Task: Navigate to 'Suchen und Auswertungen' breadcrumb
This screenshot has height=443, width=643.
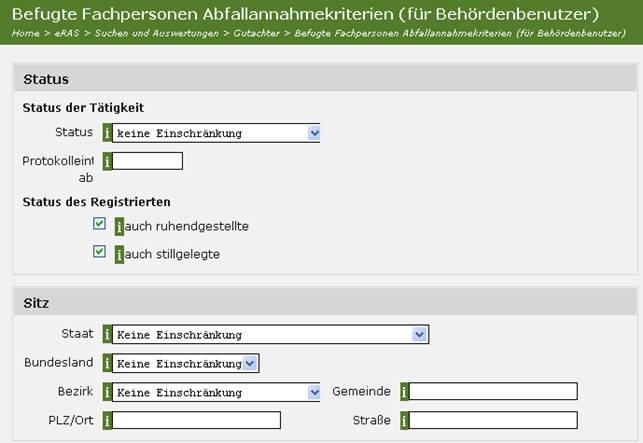Action: [x=154, y=33]
